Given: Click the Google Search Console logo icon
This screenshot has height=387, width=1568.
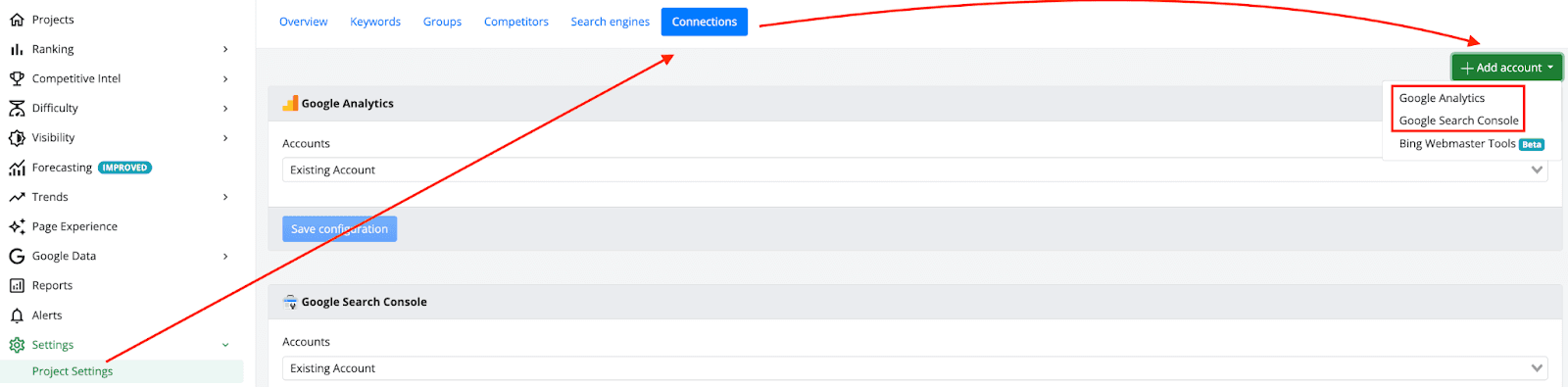Looking at the screenshot, I should point(290,302).
